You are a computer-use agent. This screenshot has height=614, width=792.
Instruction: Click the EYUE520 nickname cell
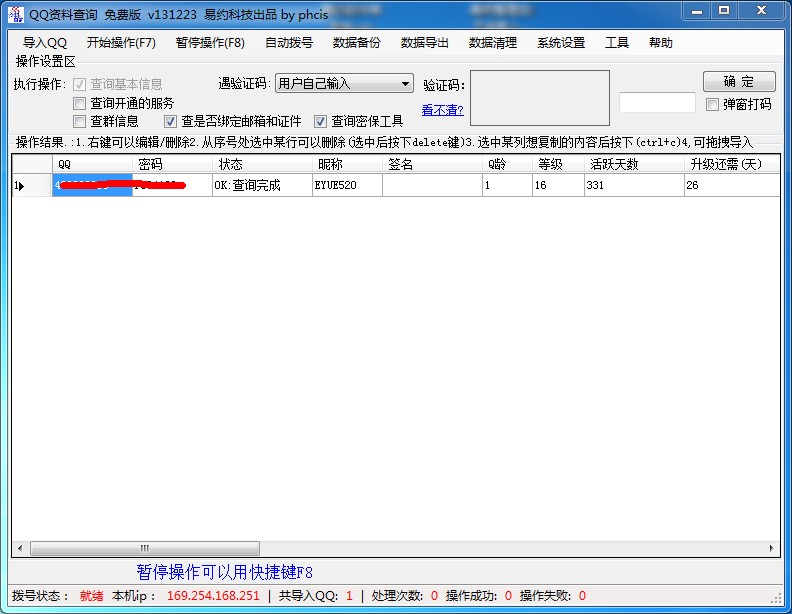[347, 185]
